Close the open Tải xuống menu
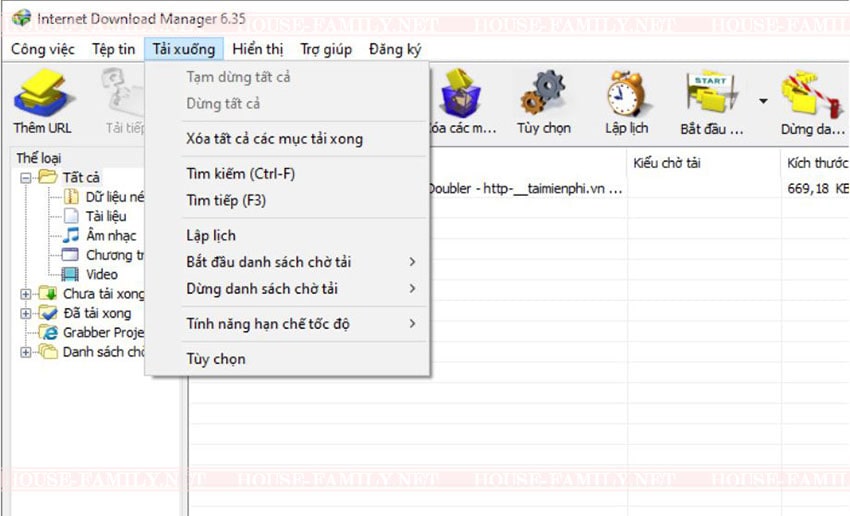The width and height of the screenshot is (850, 516). (184, 49)
